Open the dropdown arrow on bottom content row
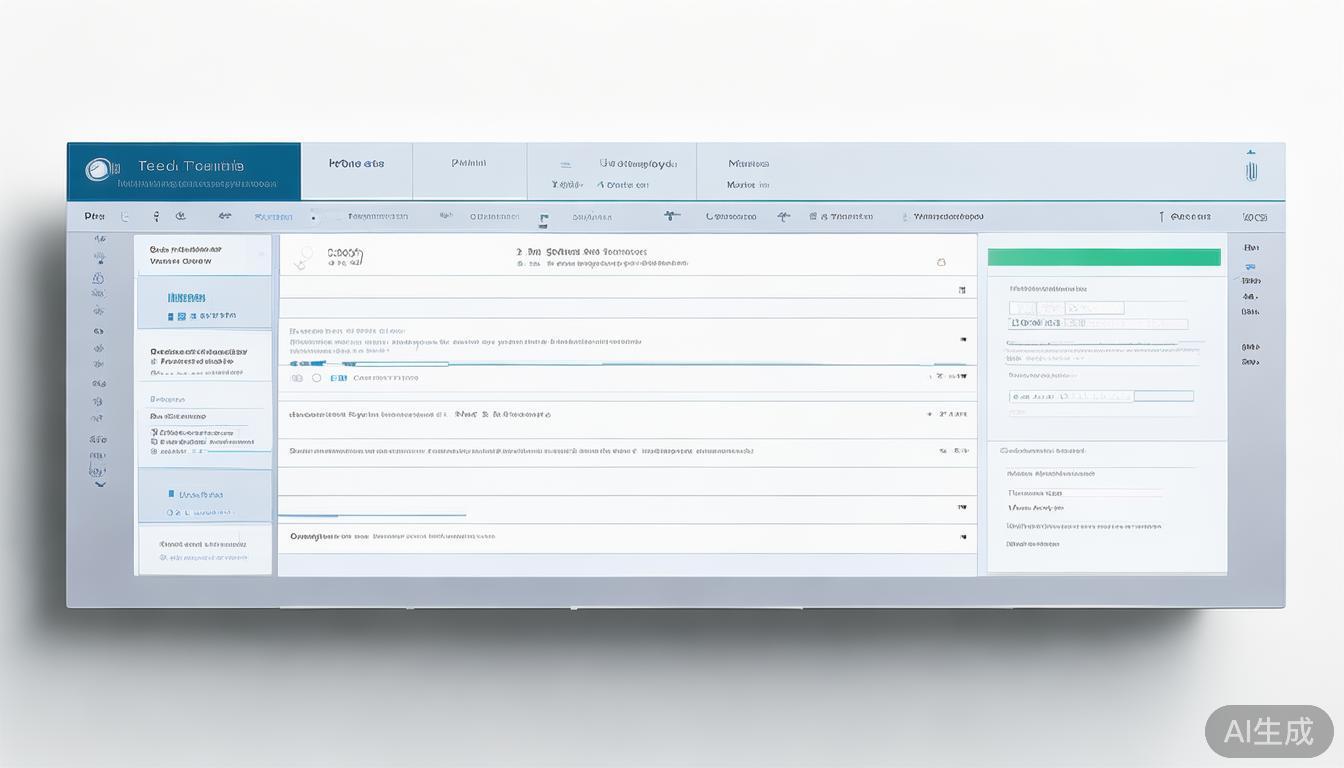The image size is (1344, 768). pyautogui.click(x=962, y=536)
